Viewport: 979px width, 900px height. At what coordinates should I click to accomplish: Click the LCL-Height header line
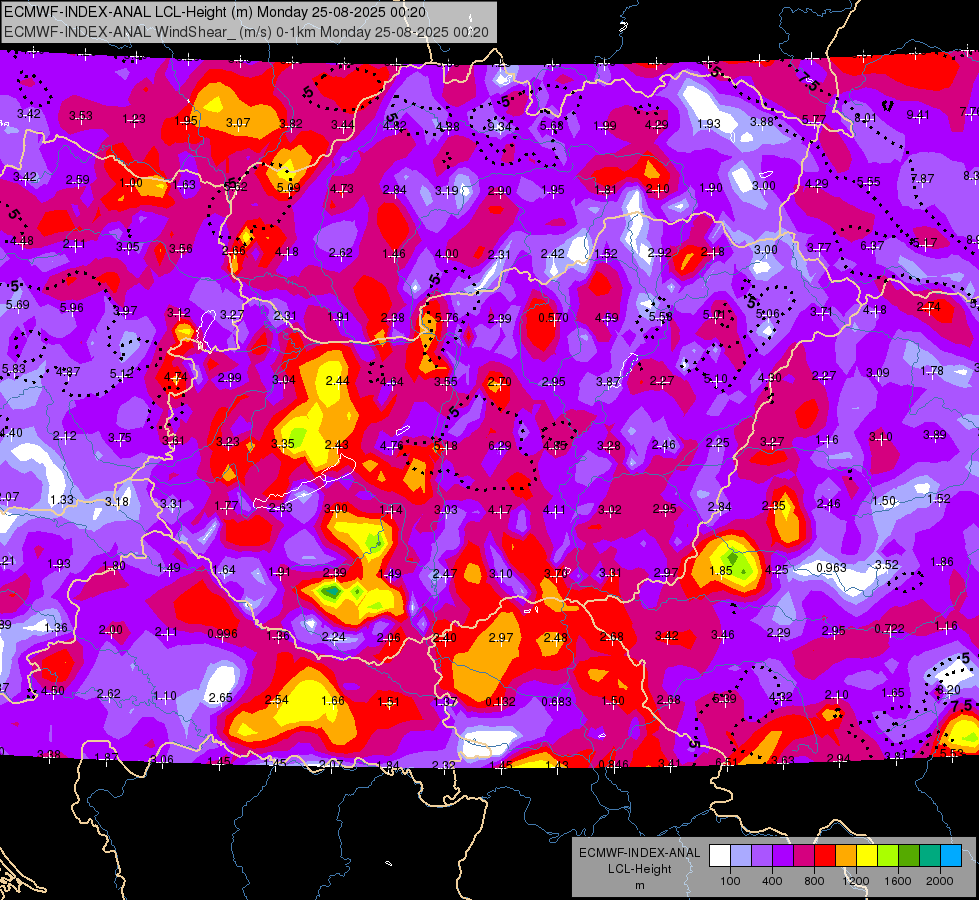(x=215, y=12)
